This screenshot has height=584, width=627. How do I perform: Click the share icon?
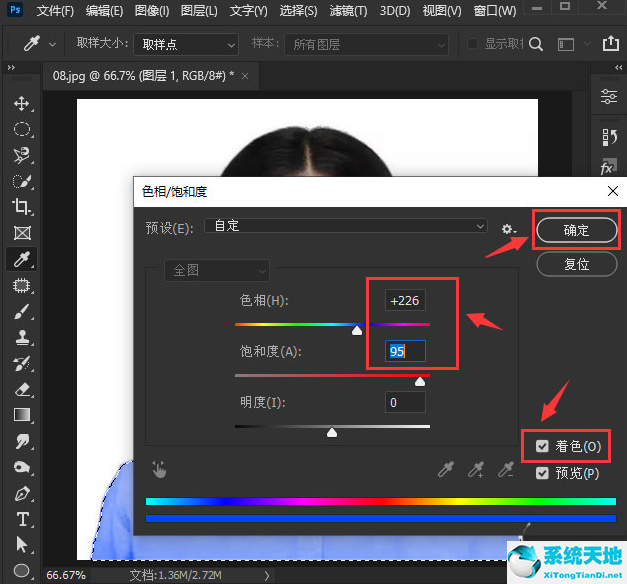pos(611,43)
